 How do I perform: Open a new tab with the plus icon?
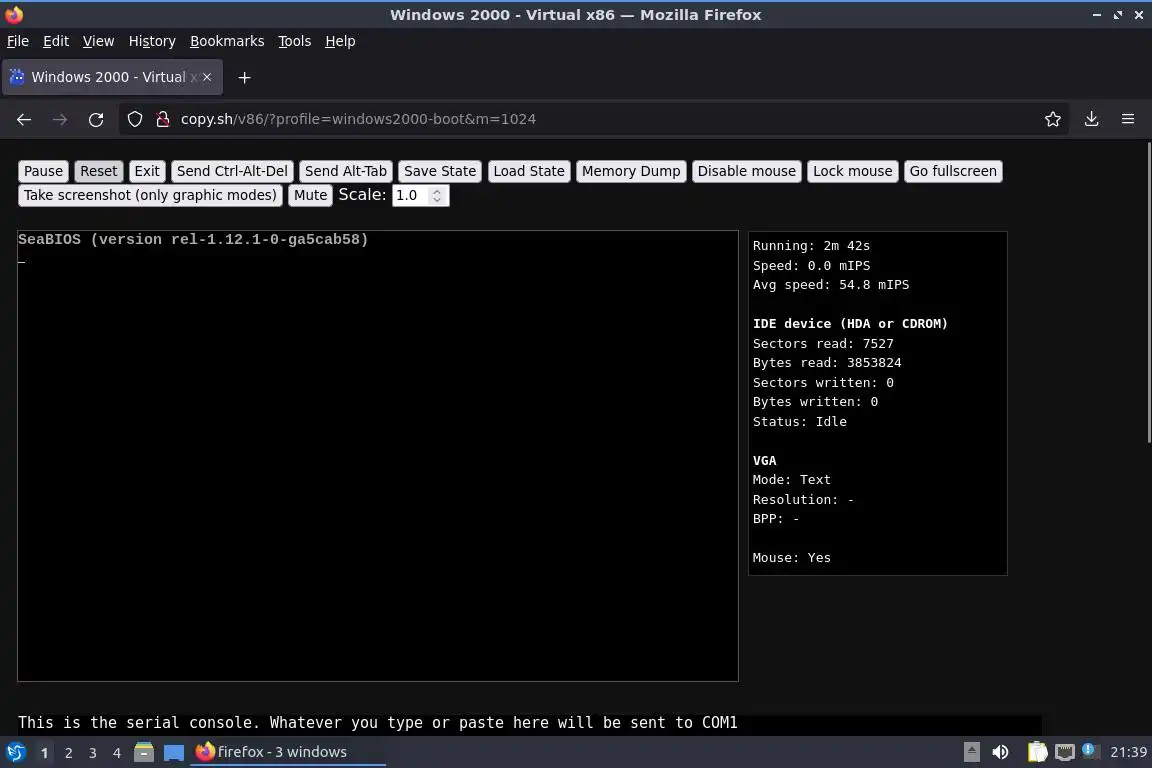[x=245, y=77]
